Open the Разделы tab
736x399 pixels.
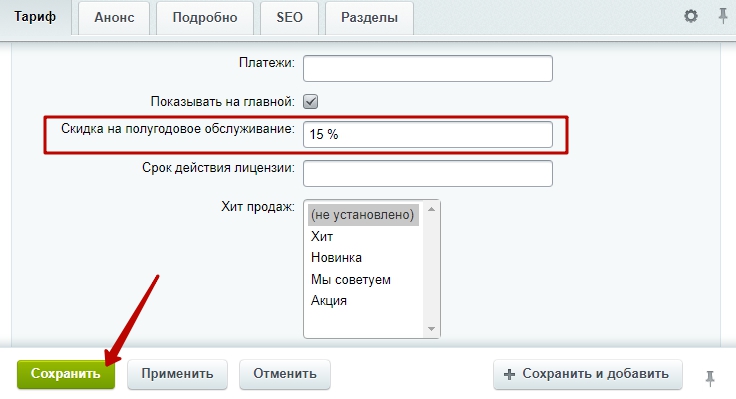click(x=369, y=18)
